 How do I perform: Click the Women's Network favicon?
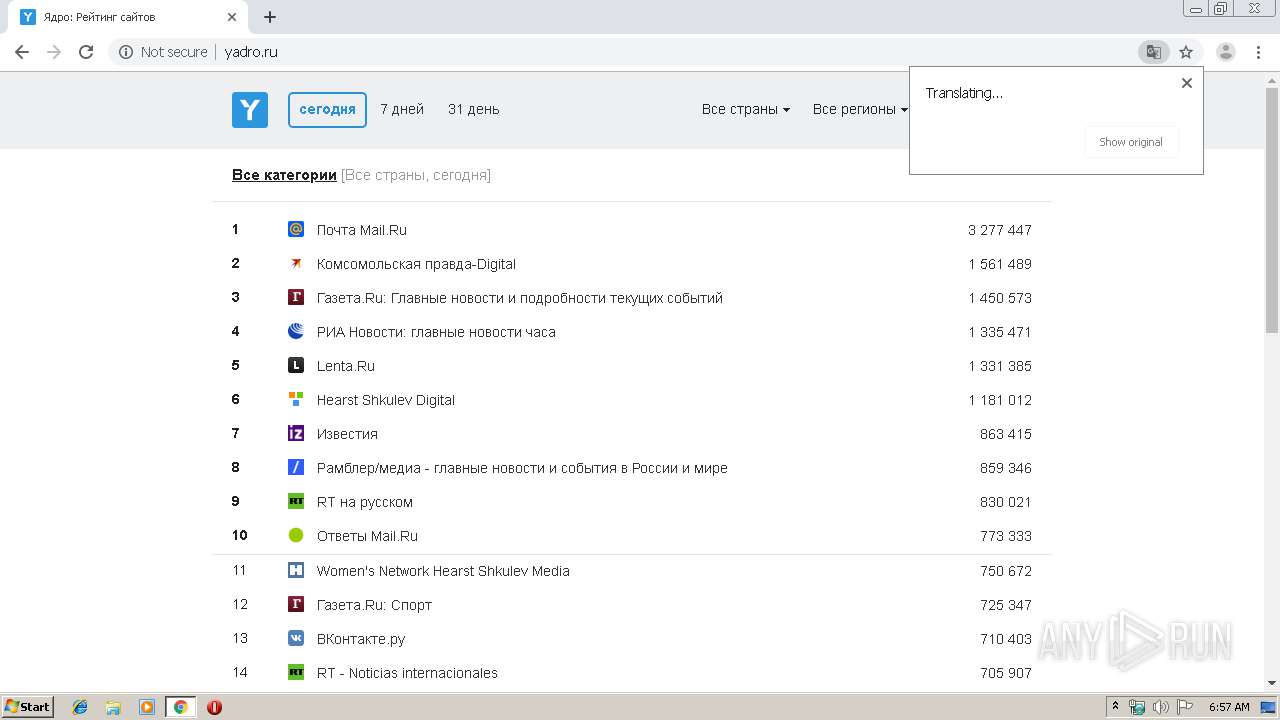[x=296, y=570]
